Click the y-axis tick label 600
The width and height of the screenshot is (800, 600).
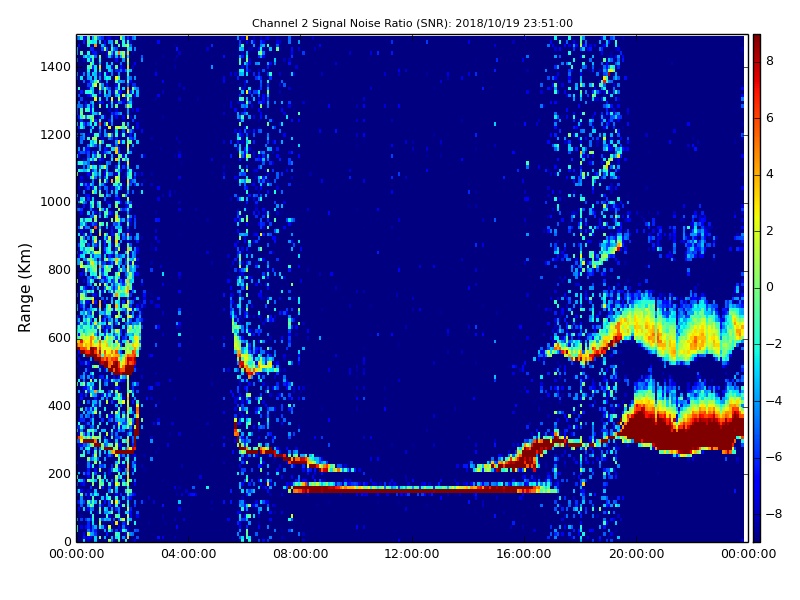[59, 338]
